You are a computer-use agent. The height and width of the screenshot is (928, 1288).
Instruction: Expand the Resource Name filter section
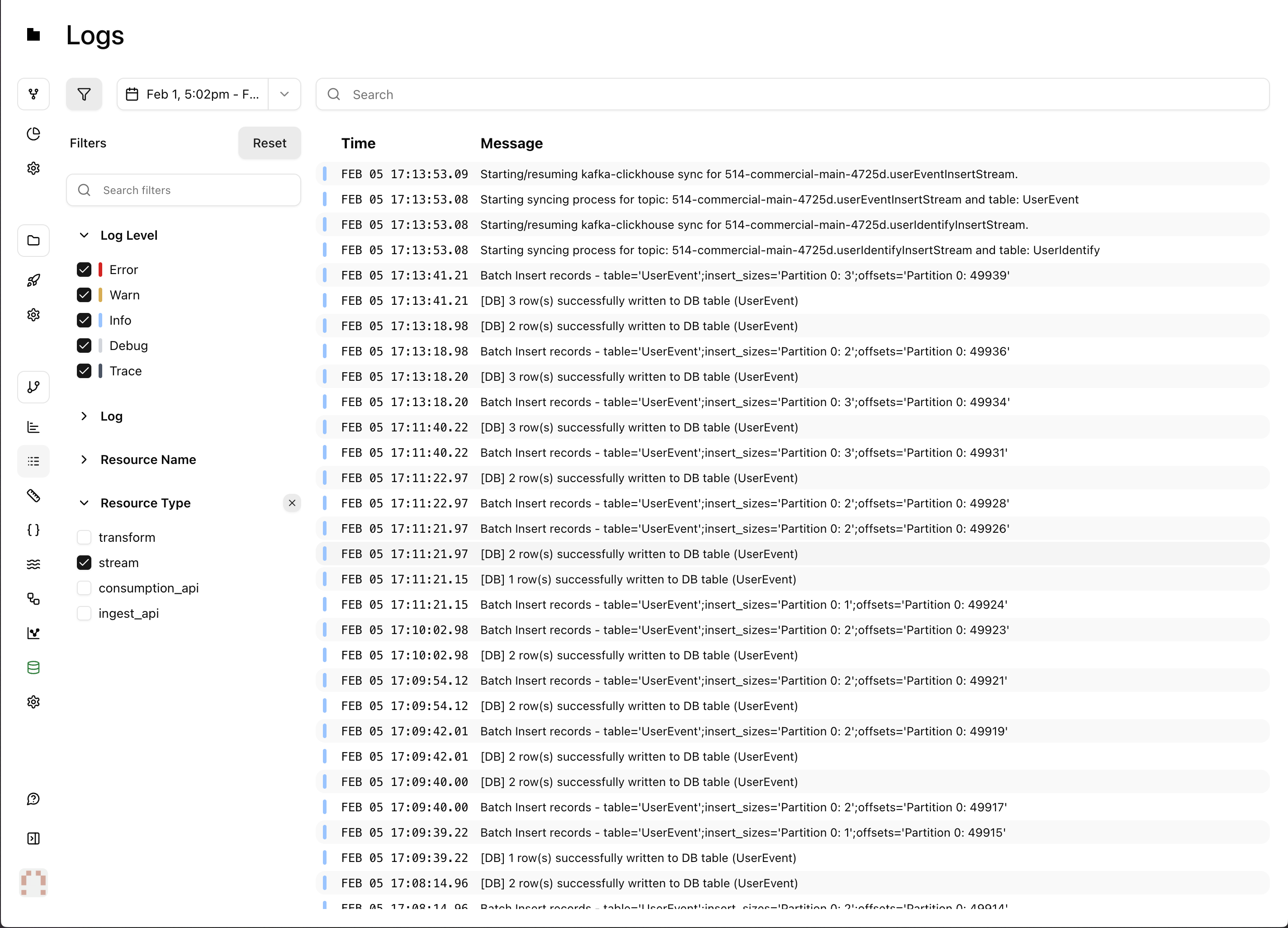pyautogui.click(x=84, y=459)
